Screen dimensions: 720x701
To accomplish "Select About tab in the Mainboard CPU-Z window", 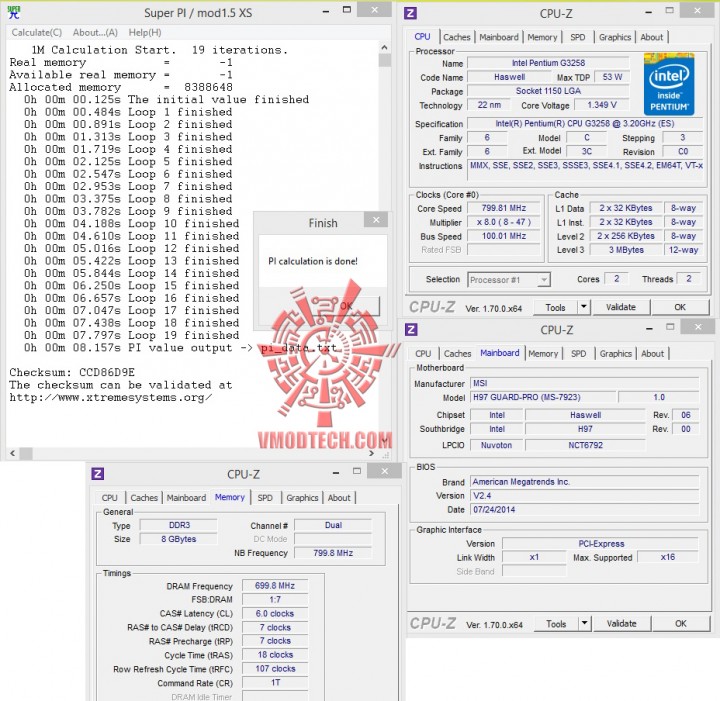I will tap(652, 353).
